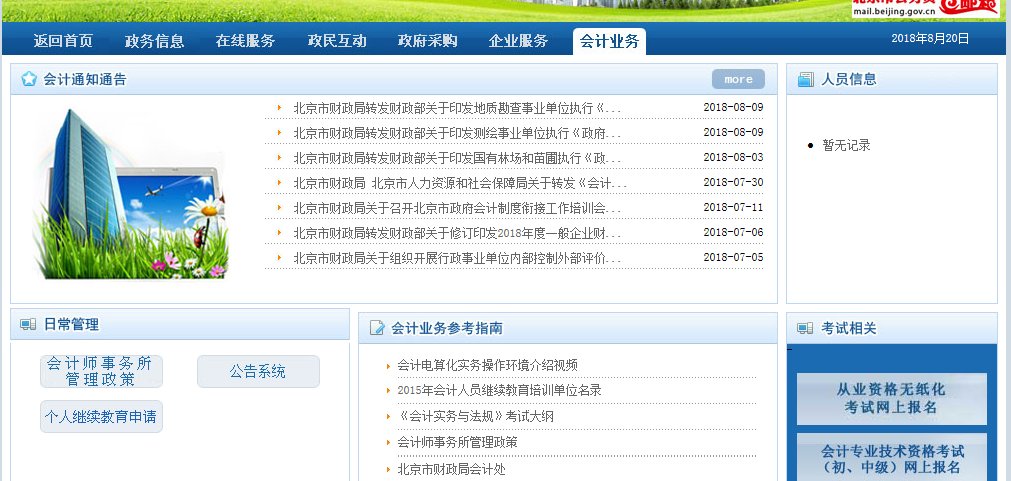Click the 2018-07-05 notice date

tap(733, 257)
